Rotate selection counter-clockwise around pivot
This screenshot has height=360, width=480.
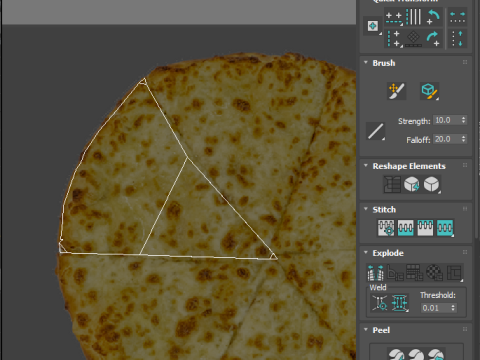433,17
